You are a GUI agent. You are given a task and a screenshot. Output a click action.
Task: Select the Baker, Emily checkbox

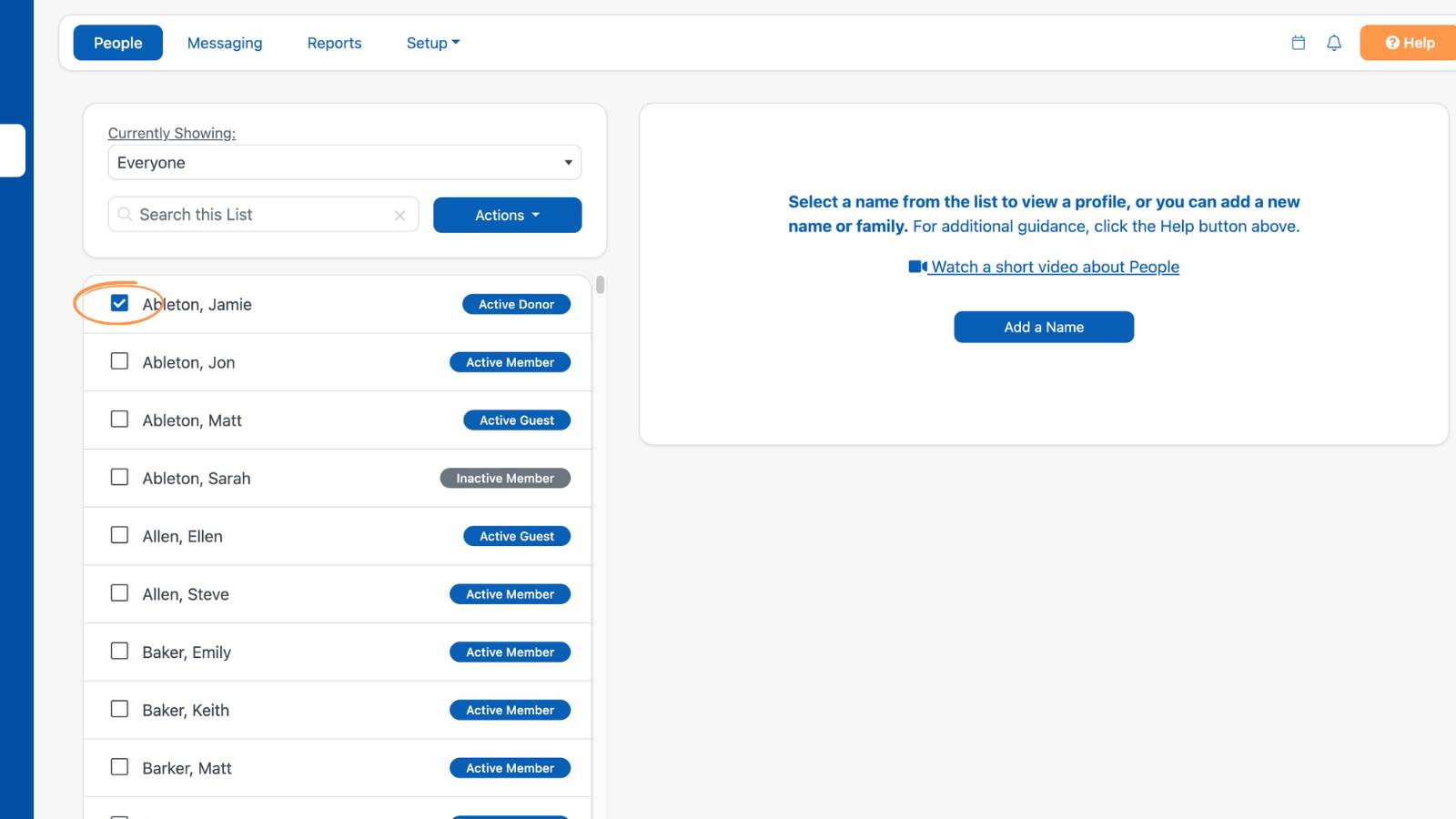coord(119,652)
